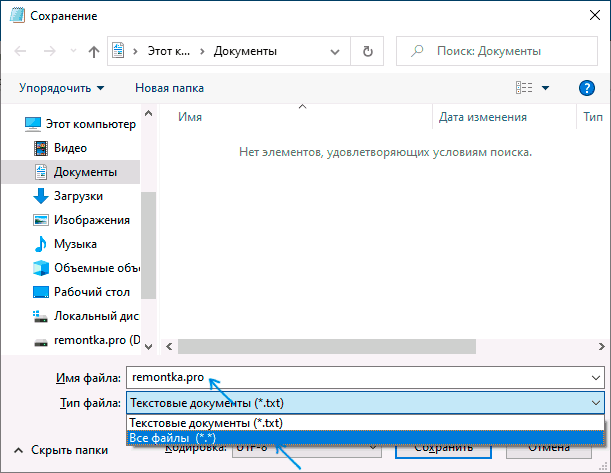Change view using the view layout icon
This screenshot has width=611, height=473.
coord(524,88)
